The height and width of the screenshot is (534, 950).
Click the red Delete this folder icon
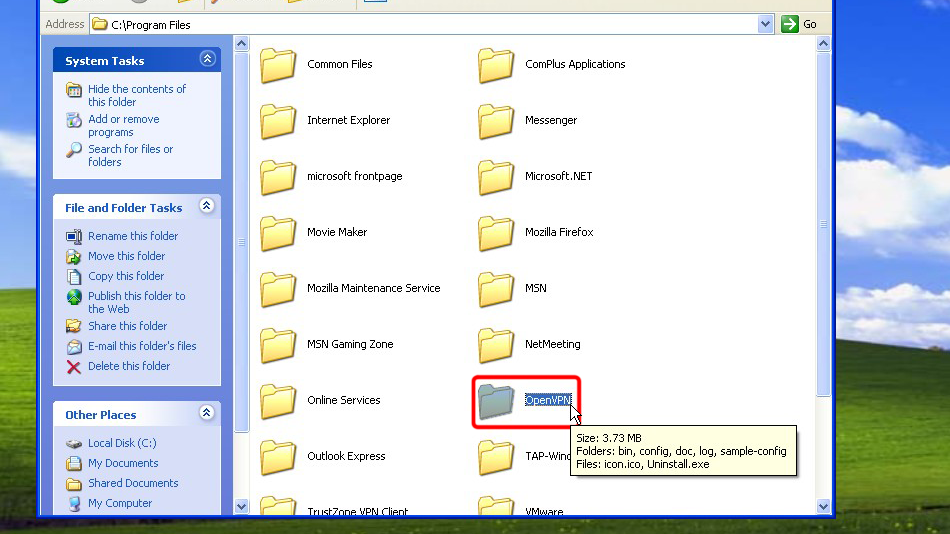[74, 366]
